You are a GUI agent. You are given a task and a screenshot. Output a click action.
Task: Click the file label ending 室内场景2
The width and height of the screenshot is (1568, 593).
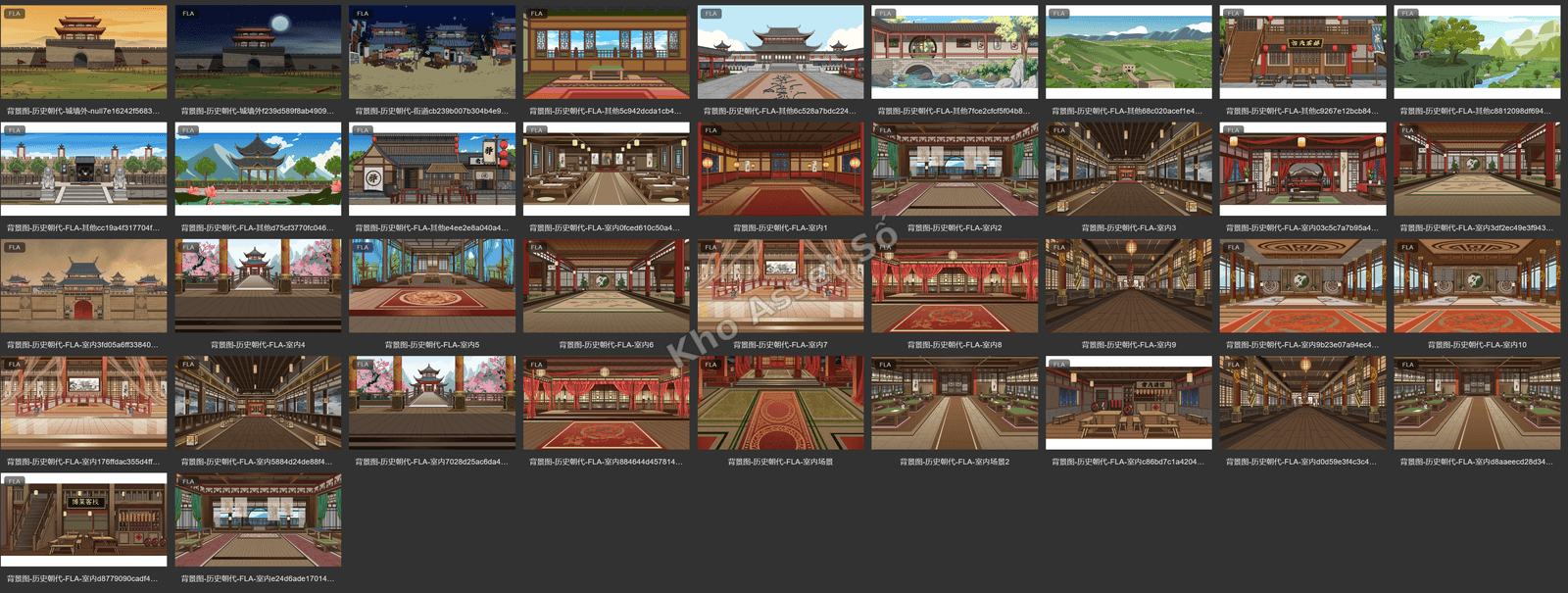click(x=955, y=462)
